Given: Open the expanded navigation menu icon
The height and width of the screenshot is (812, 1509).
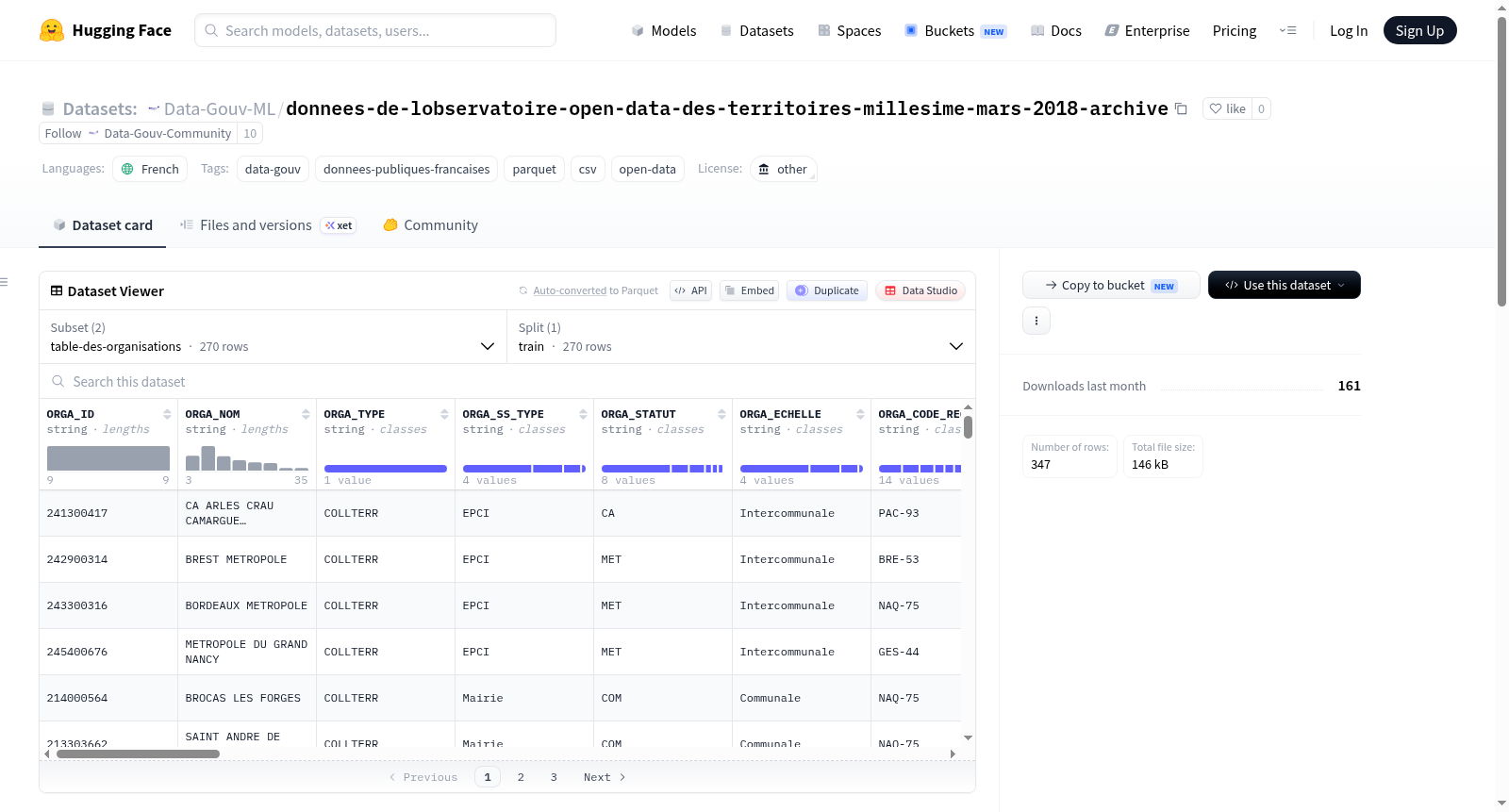Looking at the screenshot, I should click(x=1287, y=30).
